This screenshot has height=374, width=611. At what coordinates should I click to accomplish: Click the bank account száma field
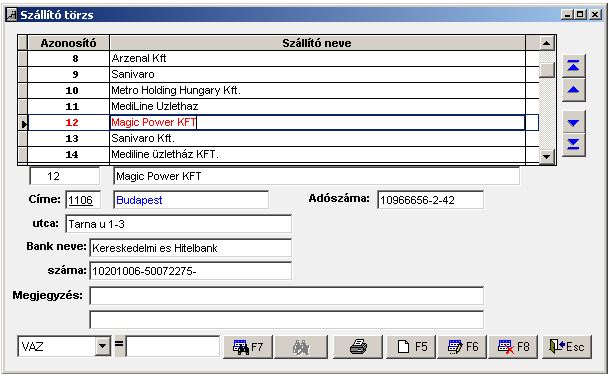(x=191, y=271)
